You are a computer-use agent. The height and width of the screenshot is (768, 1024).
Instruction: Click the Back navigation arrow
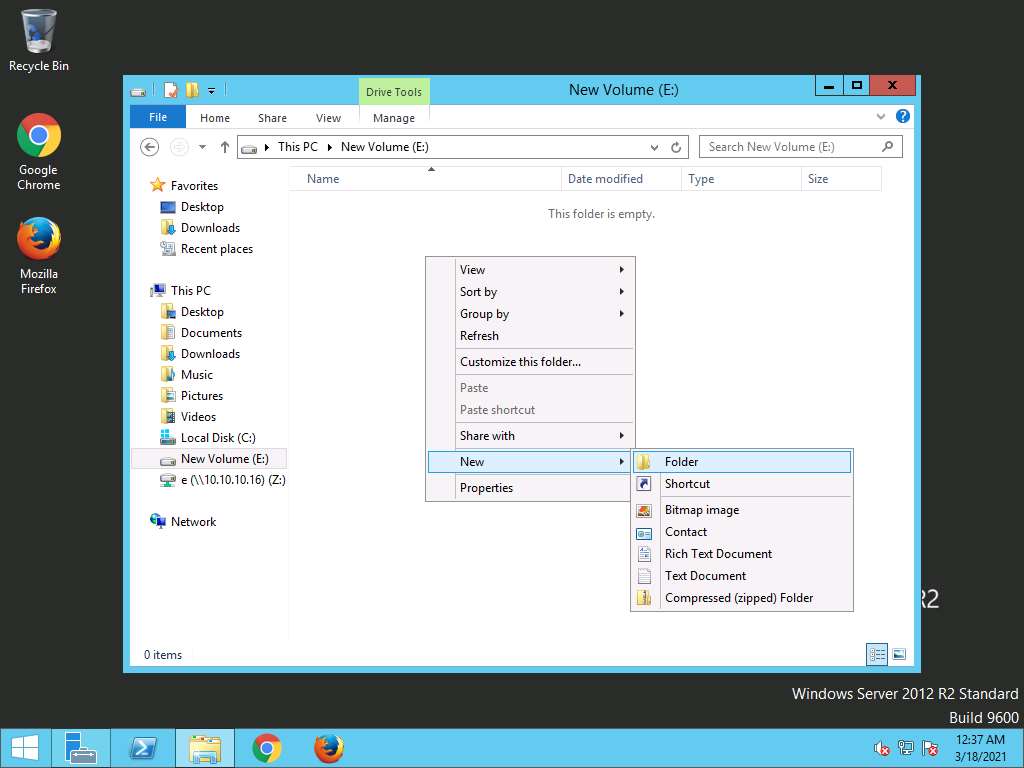click(x=150, y=148)
